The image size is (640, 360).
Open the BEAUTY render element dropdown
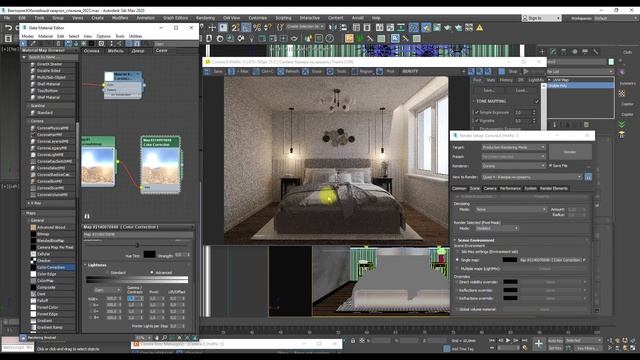pyautogui.click(x=433, y=71)
